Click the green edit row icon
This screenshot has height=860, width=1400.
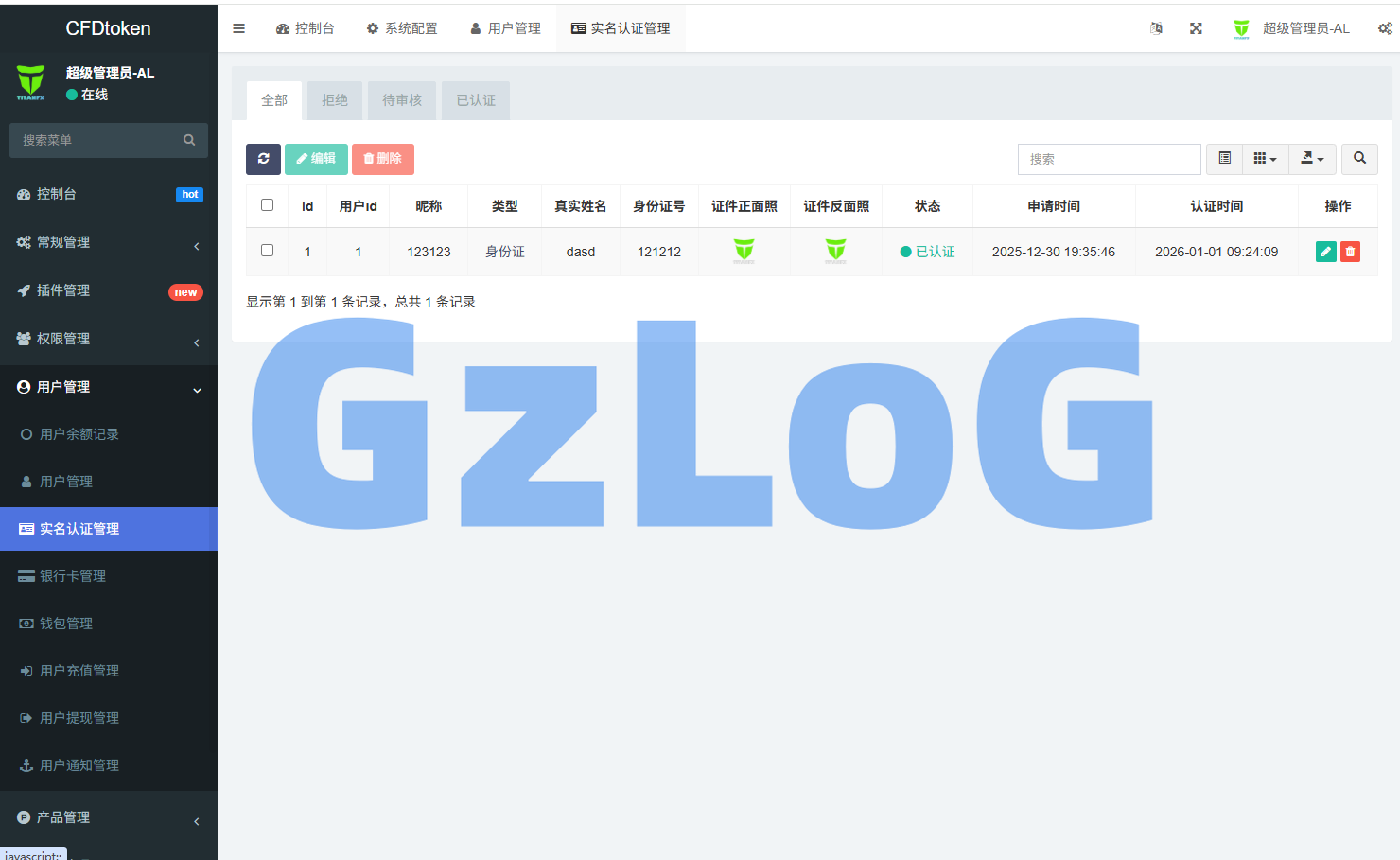pyautogui.click(x=1325, y=252)
